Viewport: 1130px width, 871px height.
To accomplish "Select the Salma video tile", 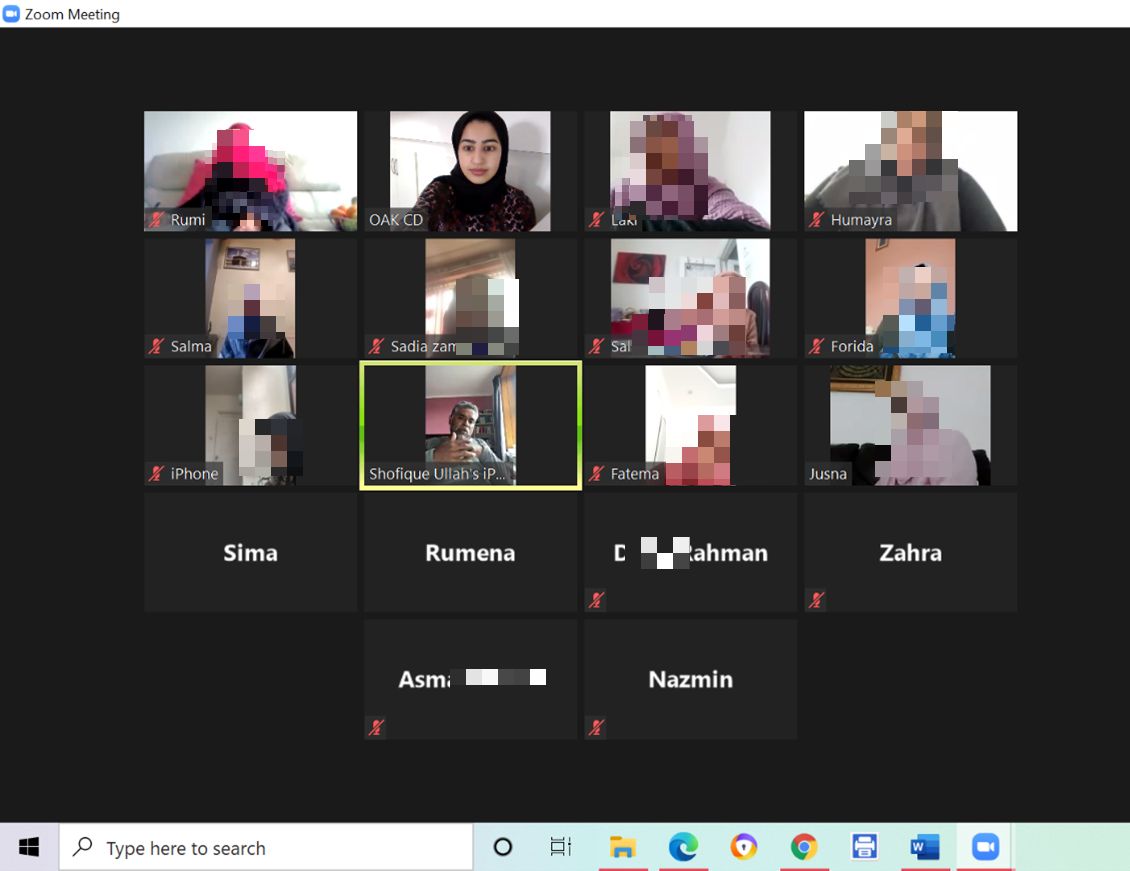I will click(250, 298).
